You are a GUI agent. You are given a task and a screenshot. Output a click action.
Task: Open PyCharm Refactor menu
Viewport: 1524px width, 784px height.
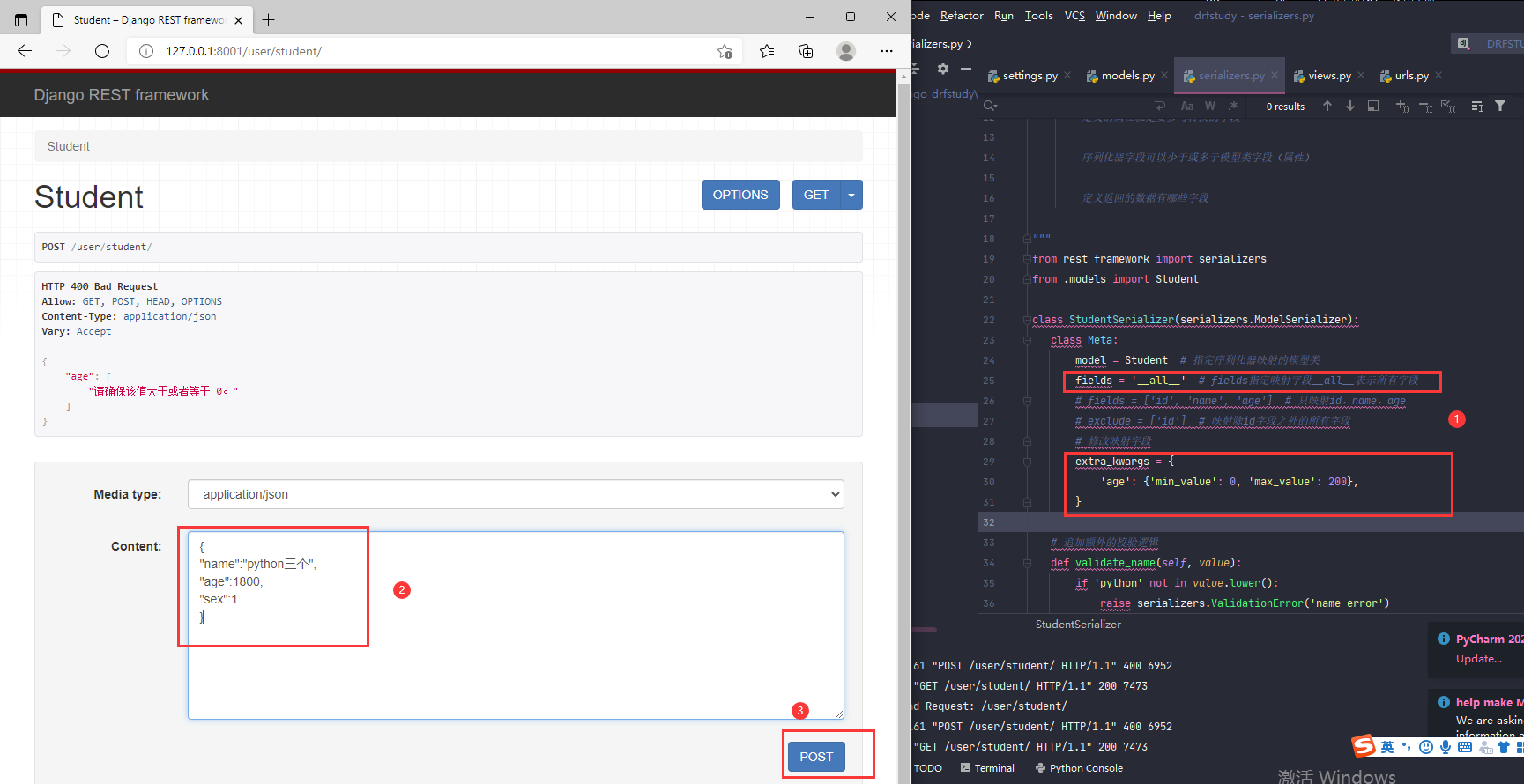pyautogui.click(x=962, y=16)
